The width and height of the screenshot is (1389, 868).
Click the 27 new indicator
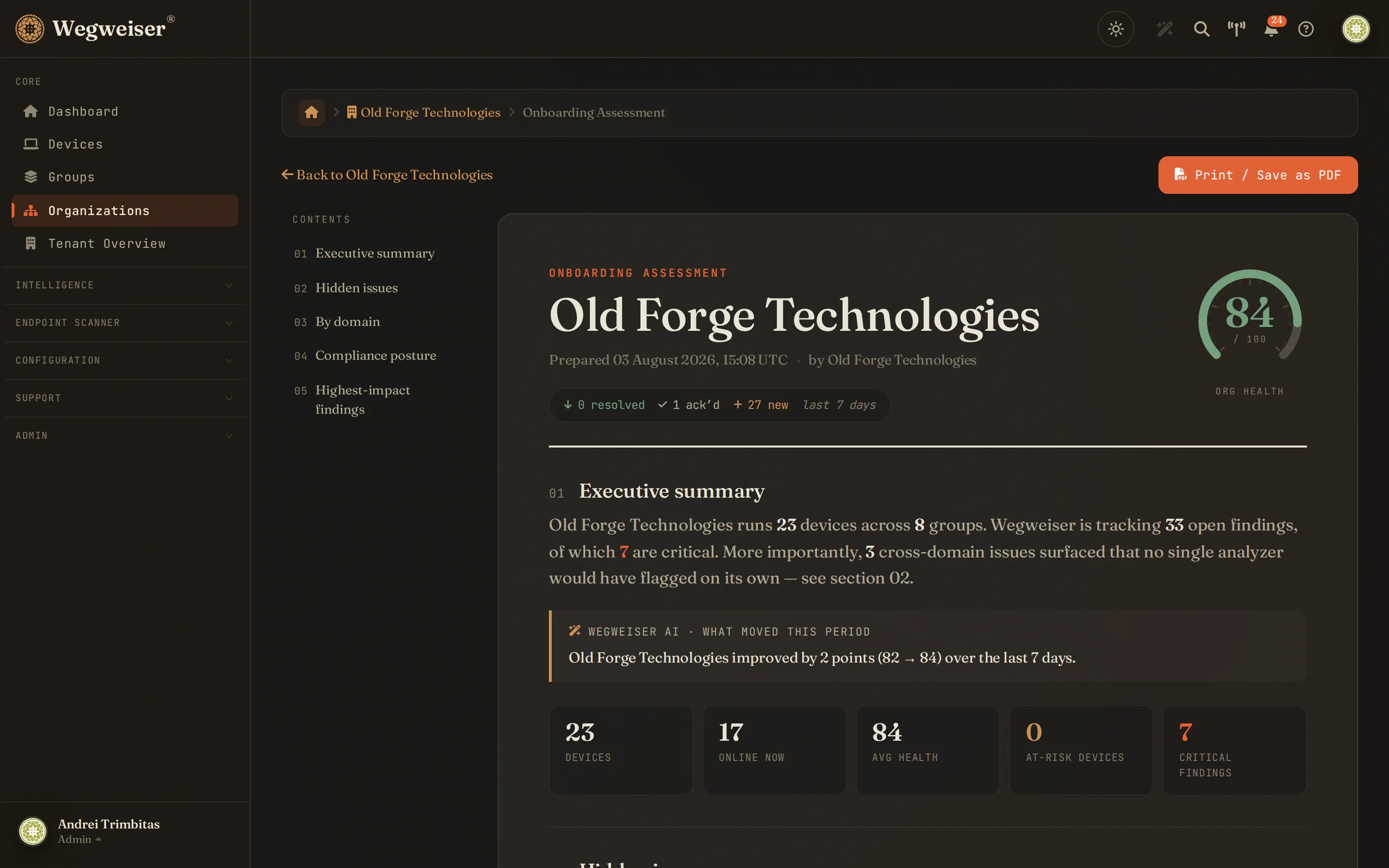(761, 405)
